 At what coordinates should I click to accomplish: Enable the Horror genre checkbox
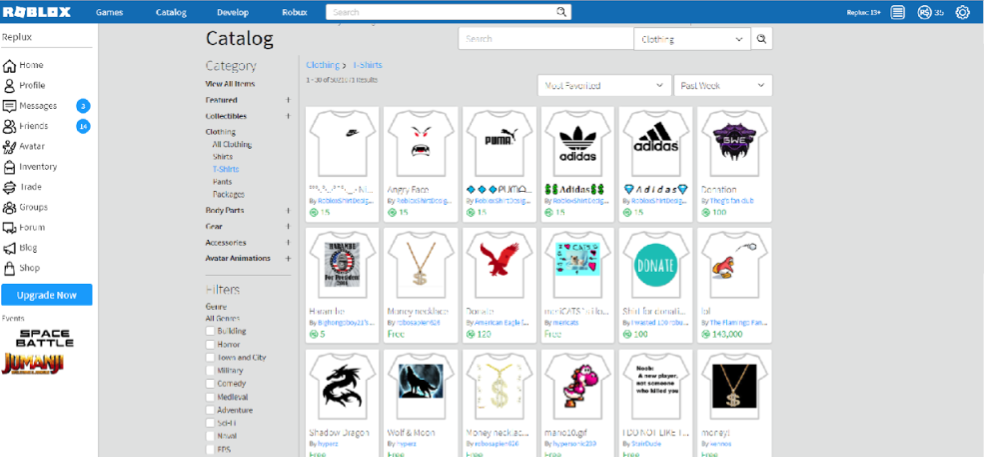[x=210, y=344]
